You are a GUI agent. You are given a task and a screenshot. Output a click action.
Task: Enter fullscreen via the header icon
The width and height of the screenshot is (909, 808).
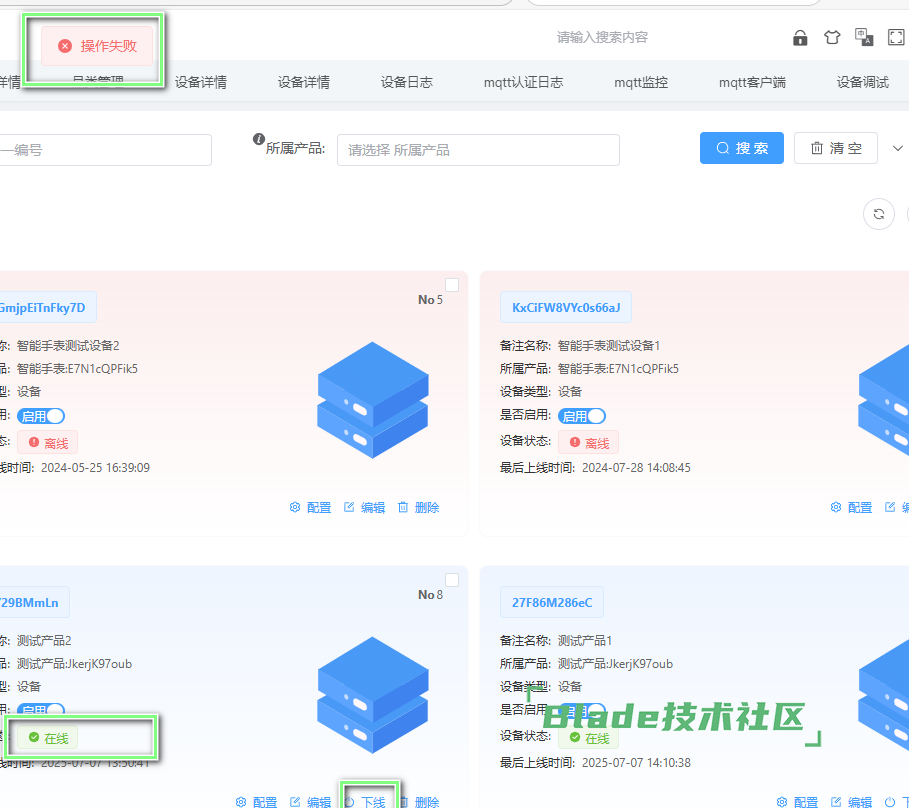896,38
